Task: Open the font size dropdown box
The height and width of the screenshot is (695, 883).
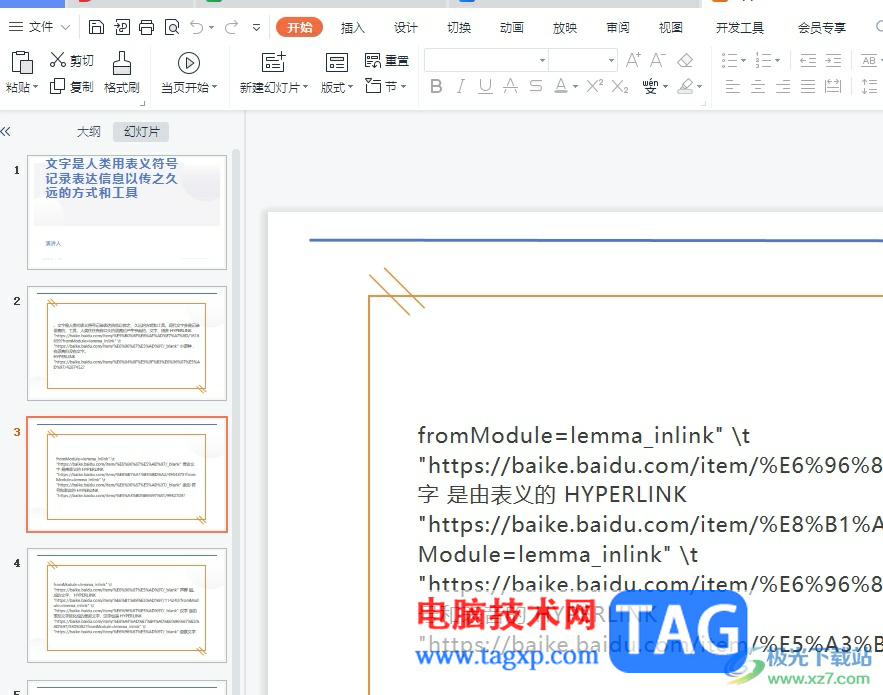Action: point(583,60)
